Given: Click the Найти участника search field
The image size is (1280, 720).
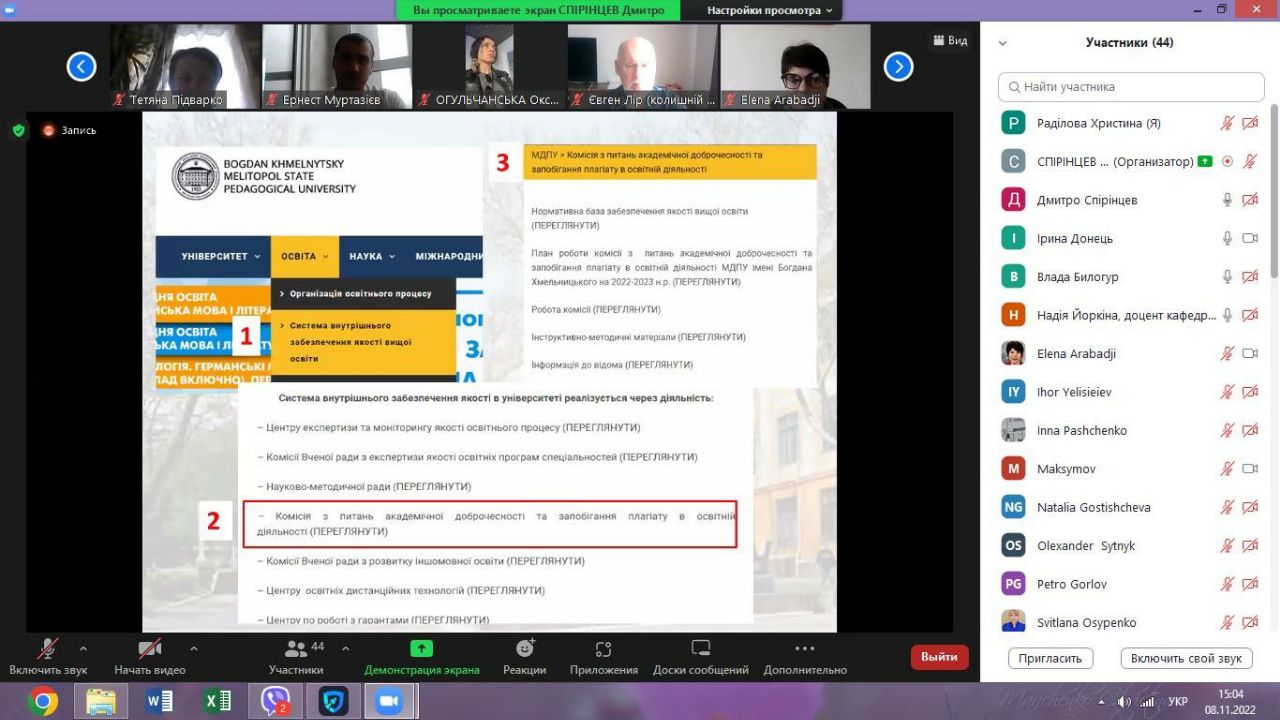Looking at the screenshot, I should pos(1131,87).
